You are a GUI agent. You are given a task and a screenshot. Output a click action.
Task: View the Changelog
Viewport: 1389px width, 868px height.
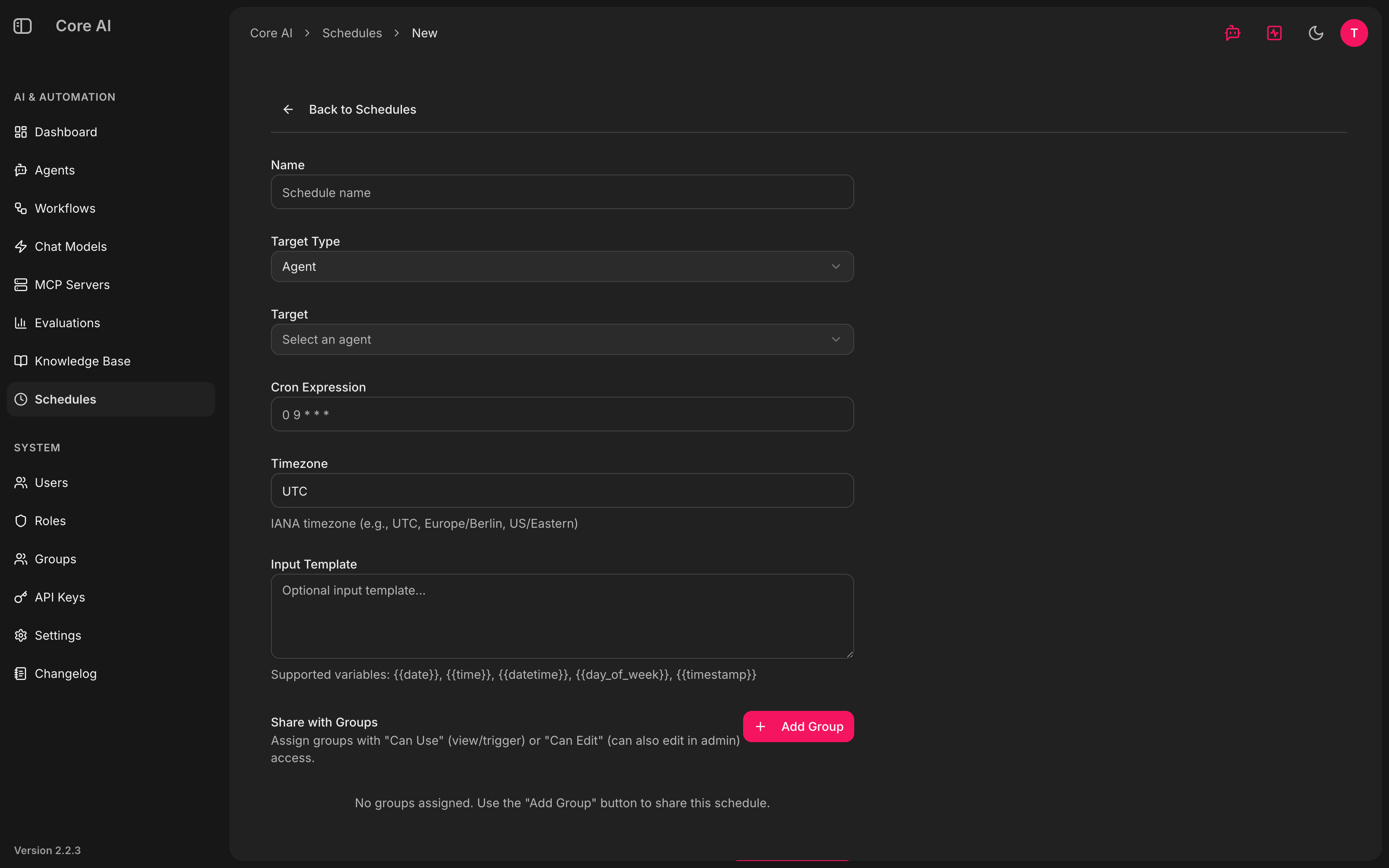click(111, 674)
